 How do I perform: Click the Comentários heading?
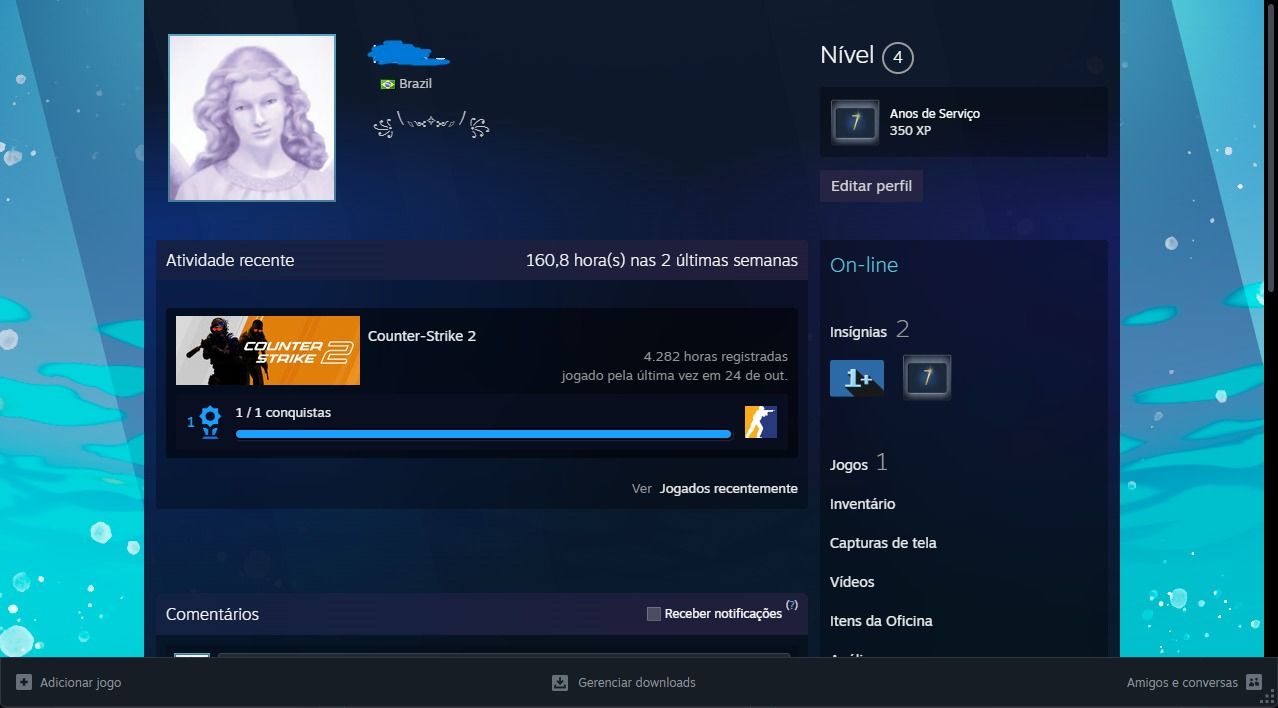[x=212, y=614]
